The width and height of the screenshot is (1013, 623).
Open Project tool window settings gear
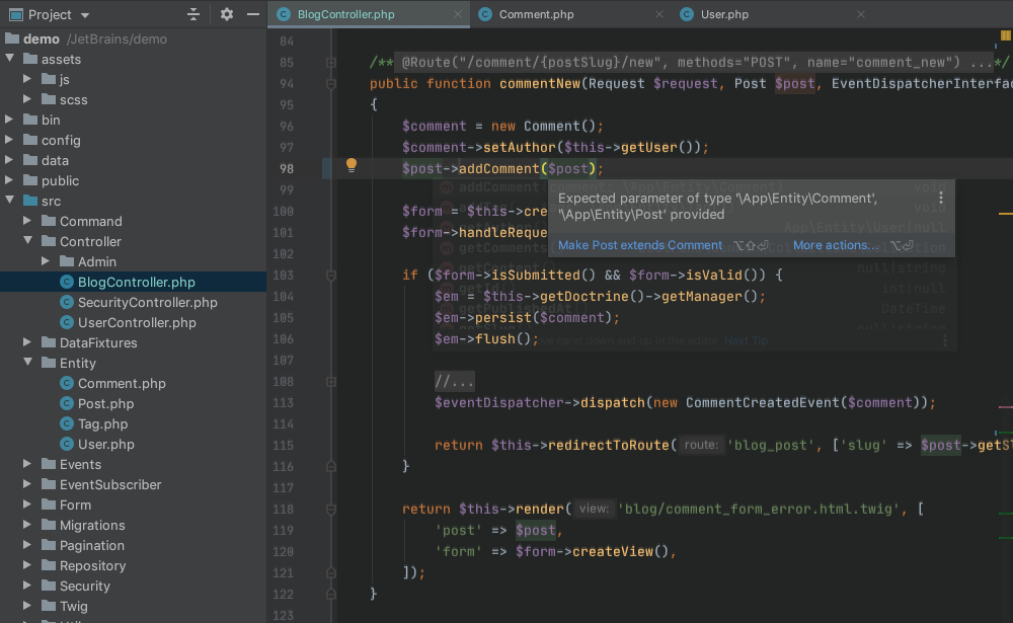coord(226,14)
